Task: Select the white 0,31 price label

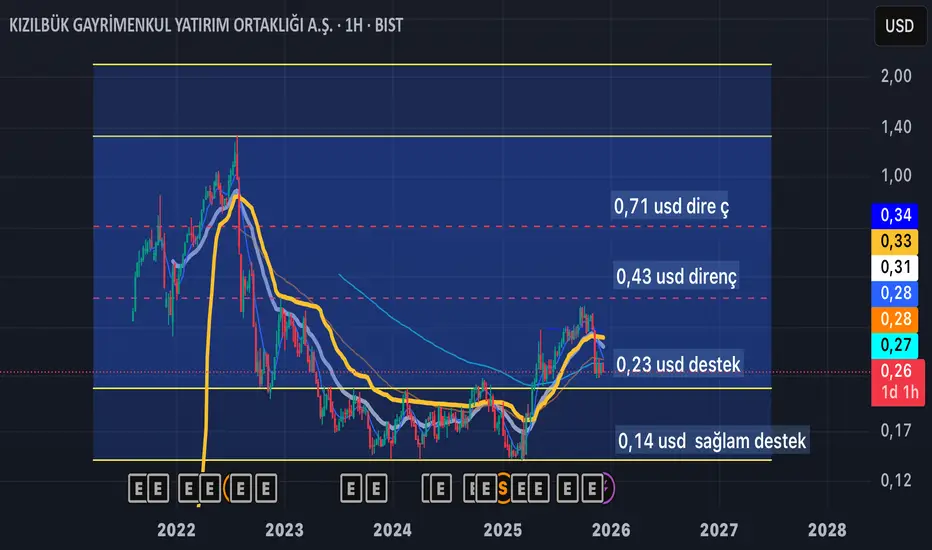Action: coord(895,267)
